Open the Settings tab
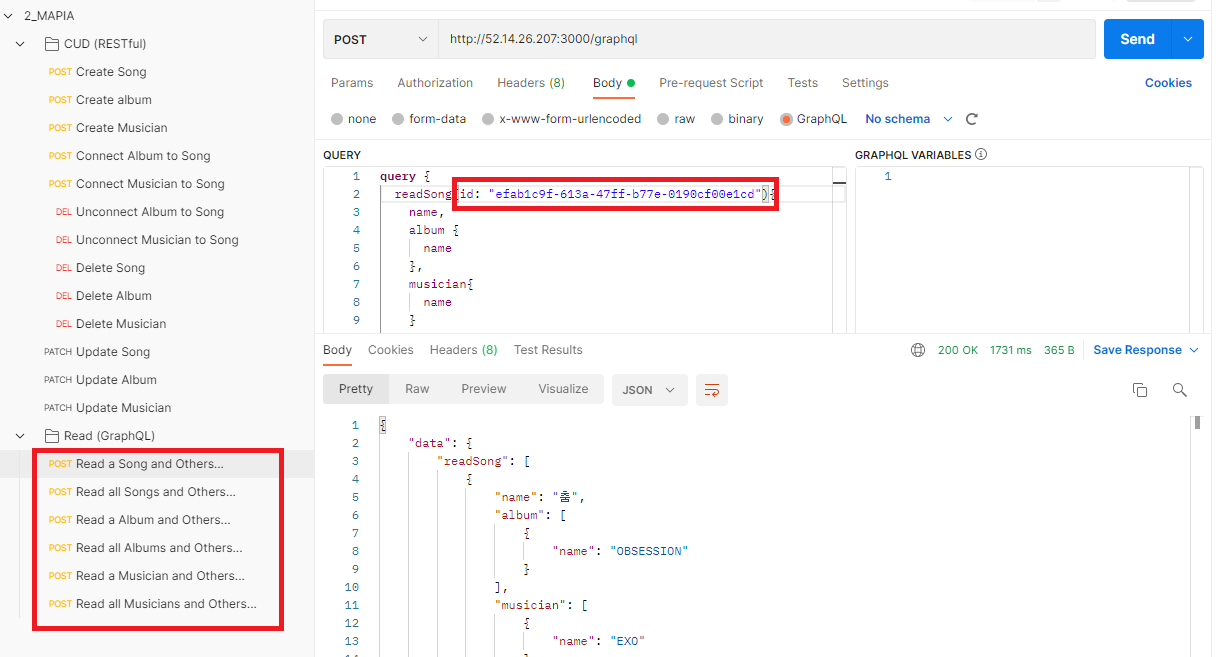Image resolution: width=1222 pixels, height=657 pixels. [865, 83]
